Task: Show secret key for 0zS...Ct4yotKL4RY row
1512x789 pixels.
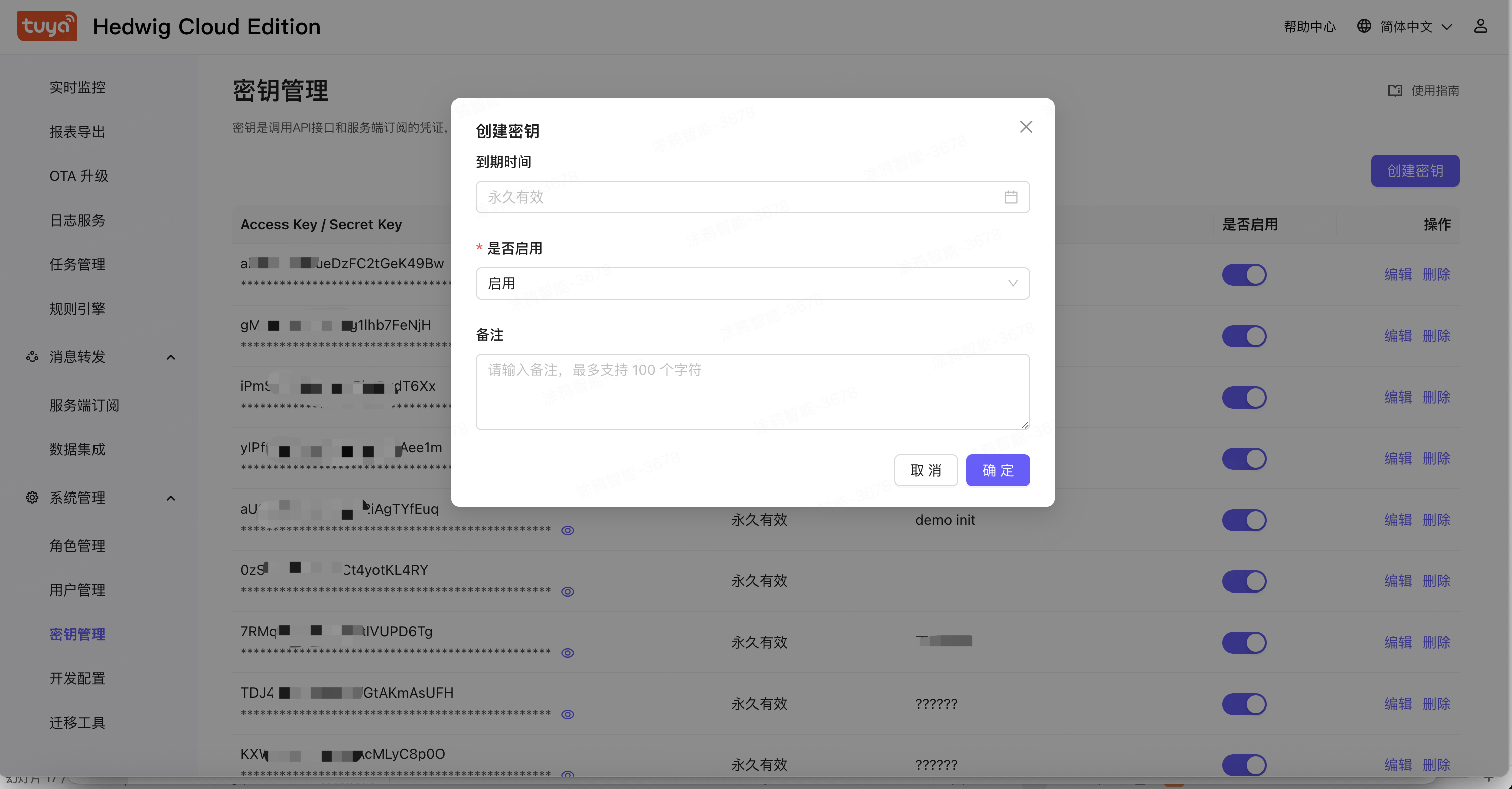Action: click(x=568, y=592)
